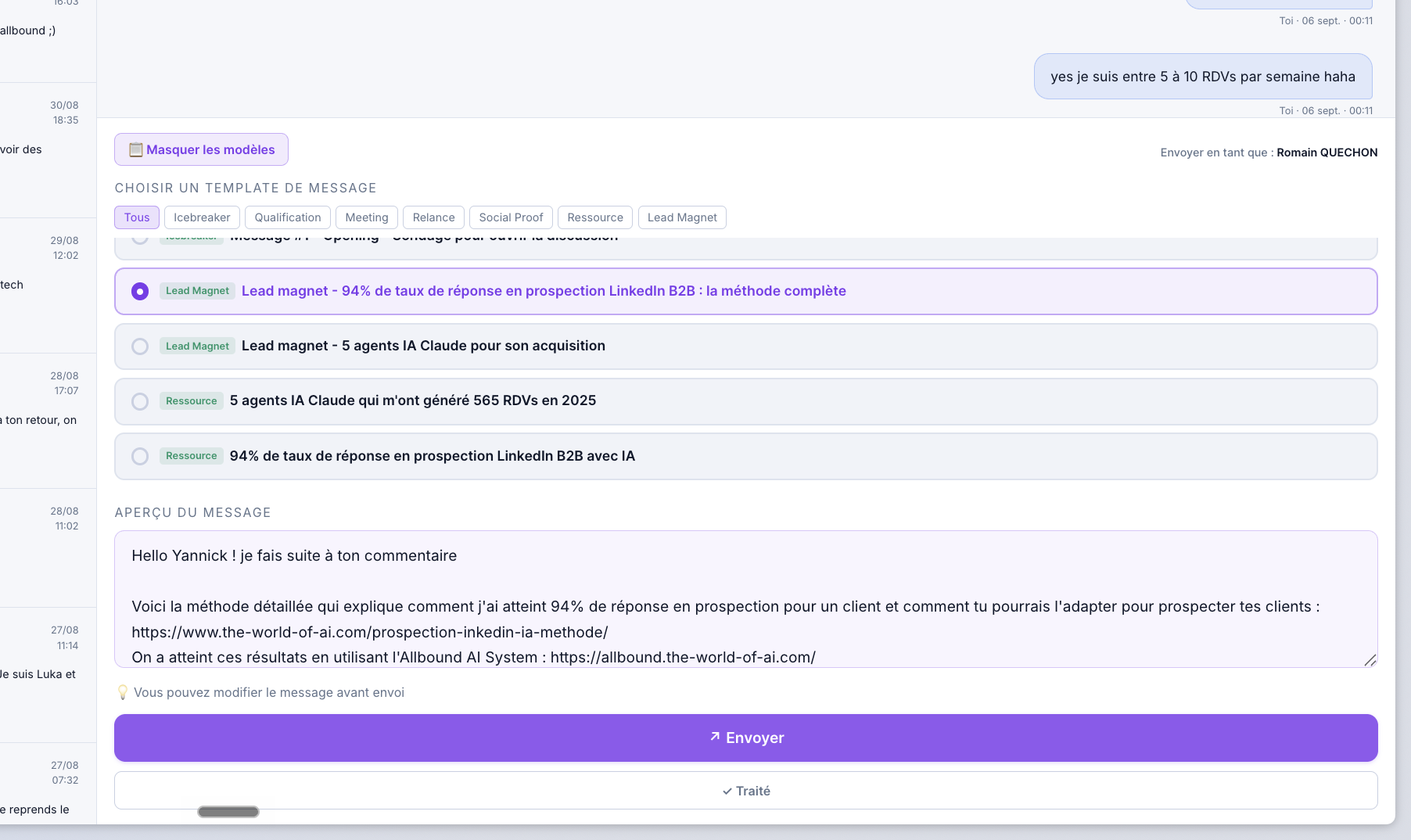Screen dimensions: 1411x840
Task: Click the message preview textarea's corner handle icon
Action: pyautogui.click(x=1370, y=660)
